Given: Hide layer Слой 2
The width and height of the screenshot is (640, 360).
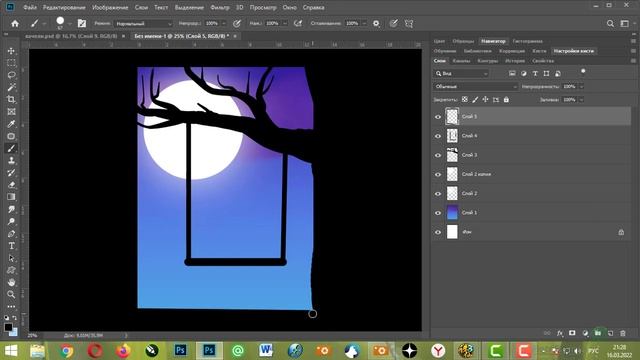Looking at the screenshot, I should click(x=438, y=193).
